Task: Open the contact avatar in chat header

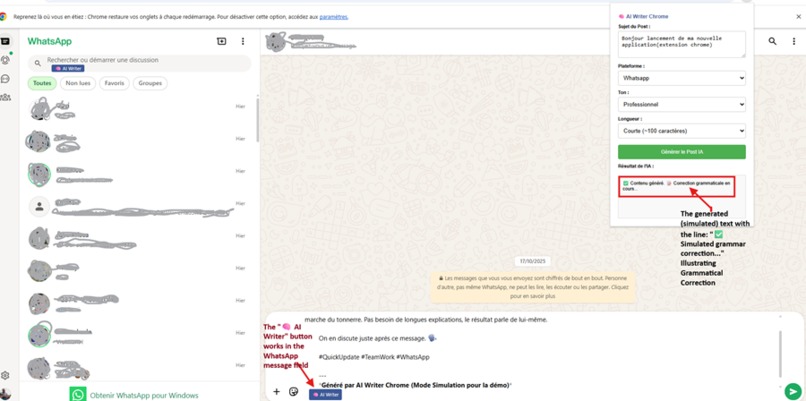Action: point(276,42)
